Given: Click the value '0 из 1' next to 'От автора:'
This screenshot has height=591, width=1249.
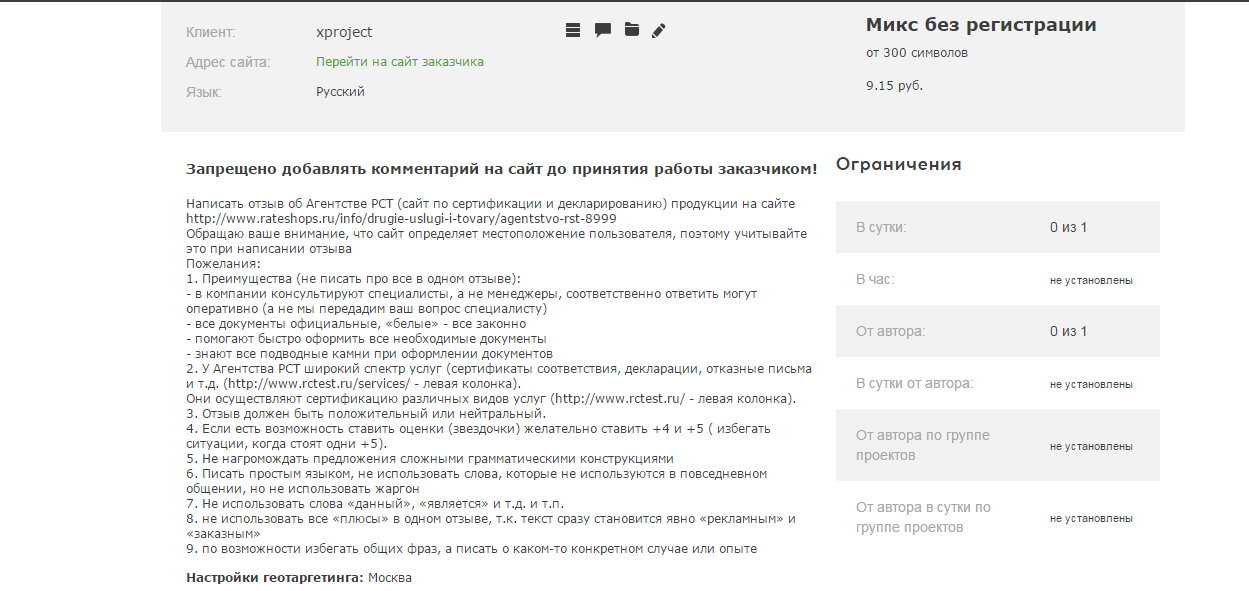Looking at the screenshot, I should click(x=1068, y=331).
